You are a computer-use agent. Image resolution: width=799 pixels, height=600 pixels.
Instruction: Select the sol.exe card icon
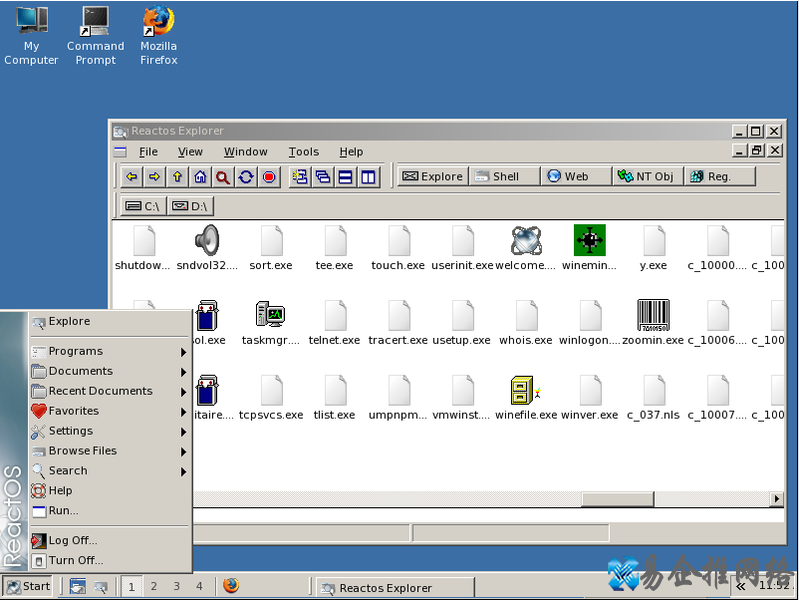[x=207, y=315]
